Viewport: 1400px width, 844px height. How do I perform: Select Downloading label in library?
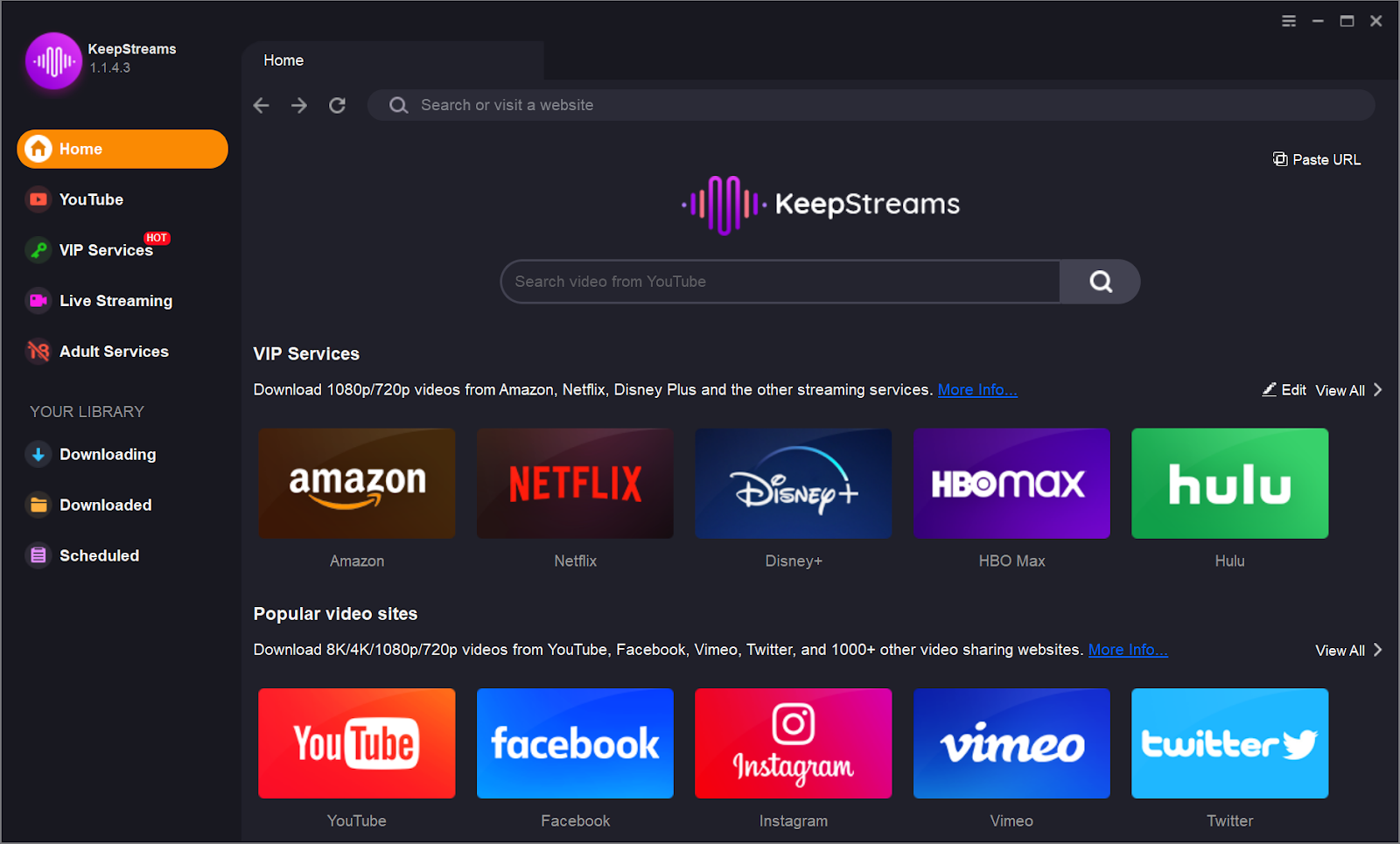point(108,455)
